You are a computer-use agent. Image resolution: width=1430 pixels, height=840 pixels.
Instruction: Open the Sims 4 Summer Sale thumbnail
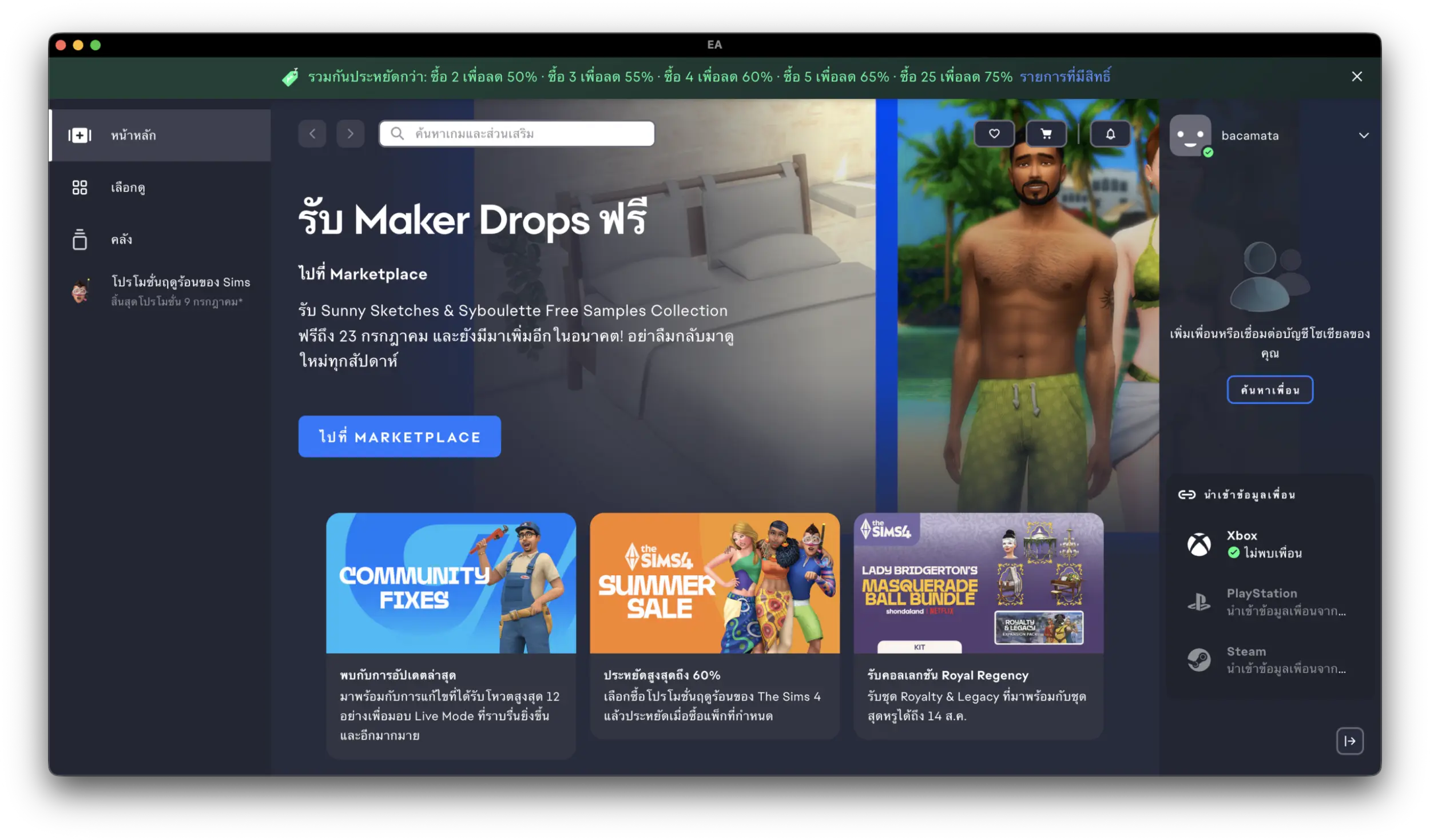715,583
